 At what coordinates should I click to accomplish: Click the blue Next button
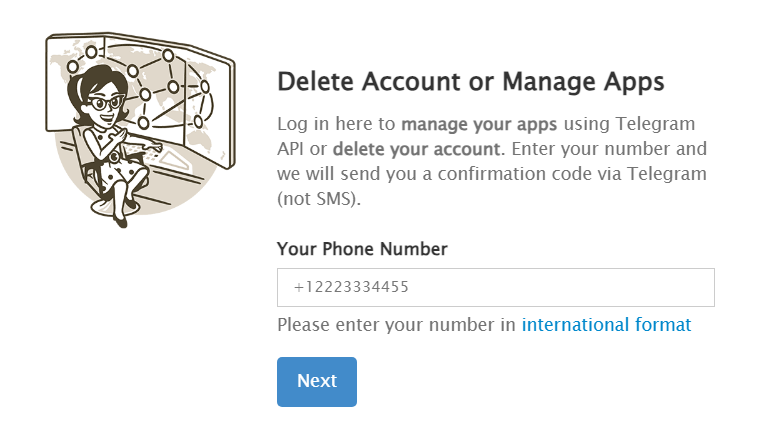point(317,382)
